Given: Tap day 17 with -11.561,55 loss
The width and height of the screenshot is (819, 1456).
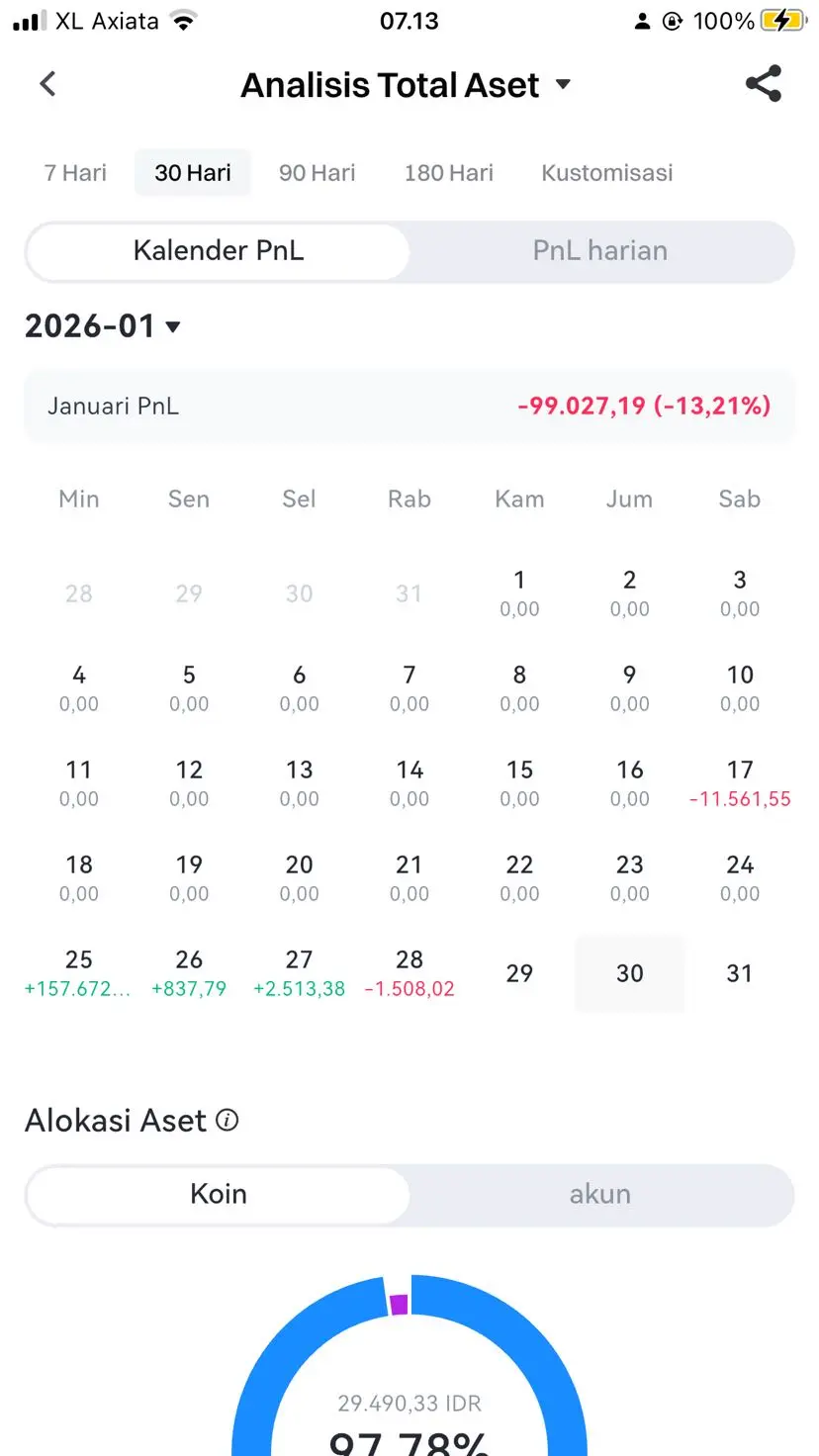Looking at the screenshot, I should point(740,782).
